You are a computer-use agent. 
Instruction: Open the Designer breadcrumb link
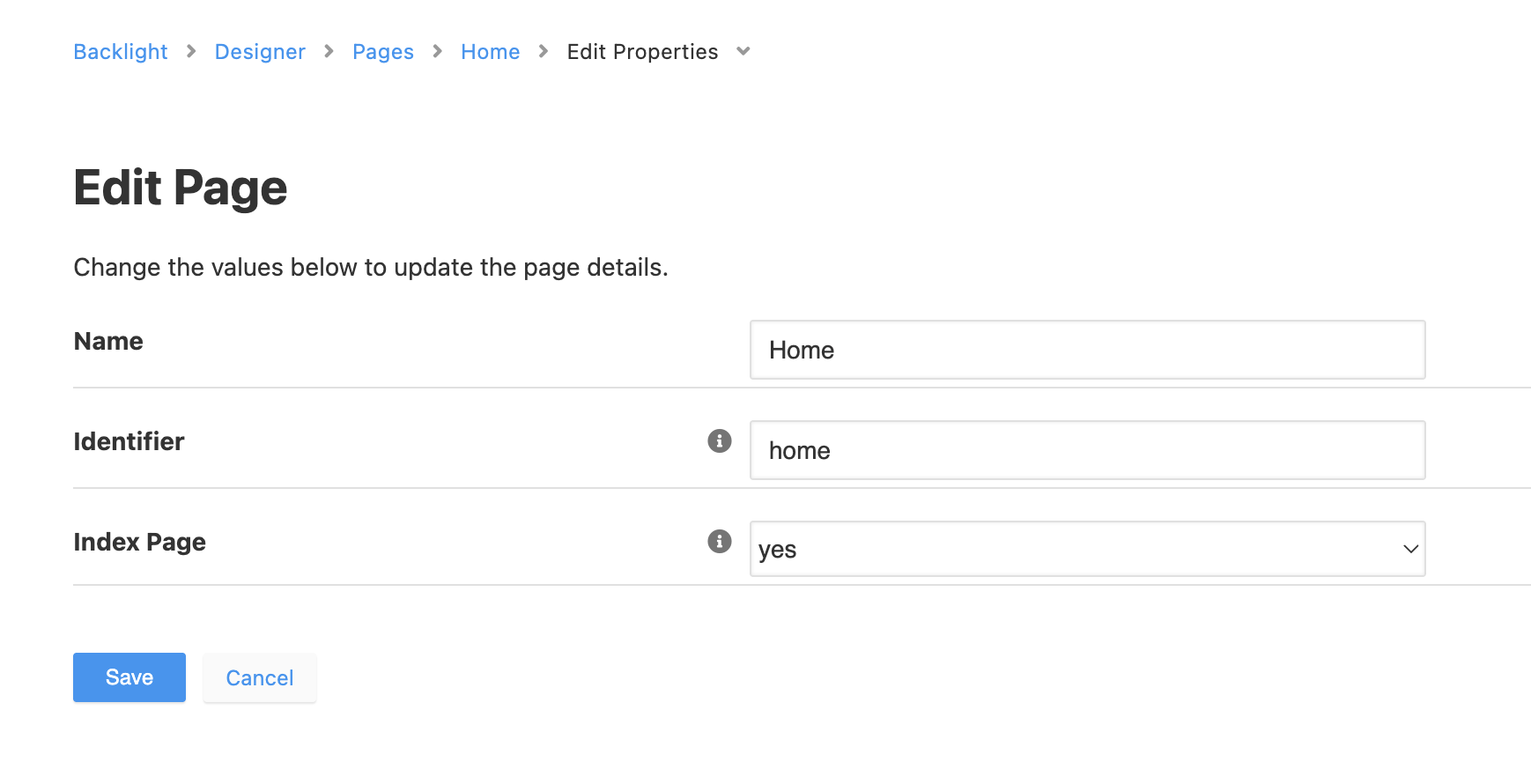pyautogui.click(x=260, y=52)
